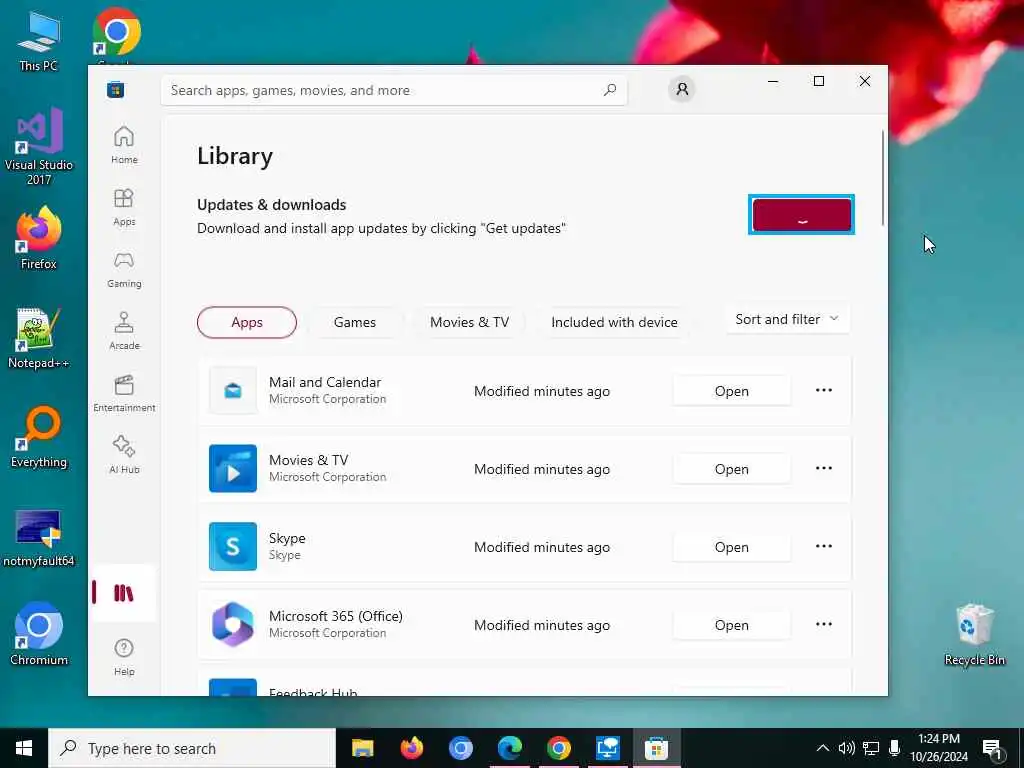Click the Get updates loading button
This screenshot has height=768, width=1024.
801,214
